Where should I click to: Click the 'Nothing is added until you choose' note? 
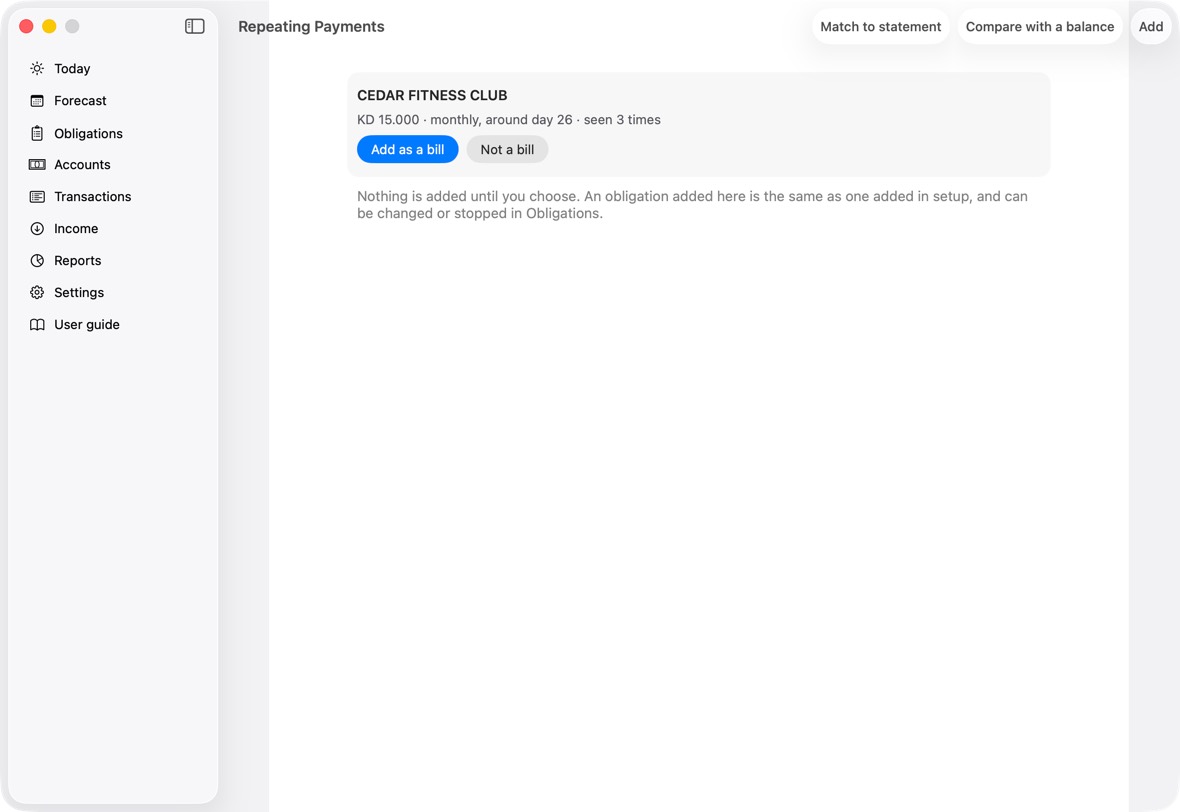coord(692,205)
